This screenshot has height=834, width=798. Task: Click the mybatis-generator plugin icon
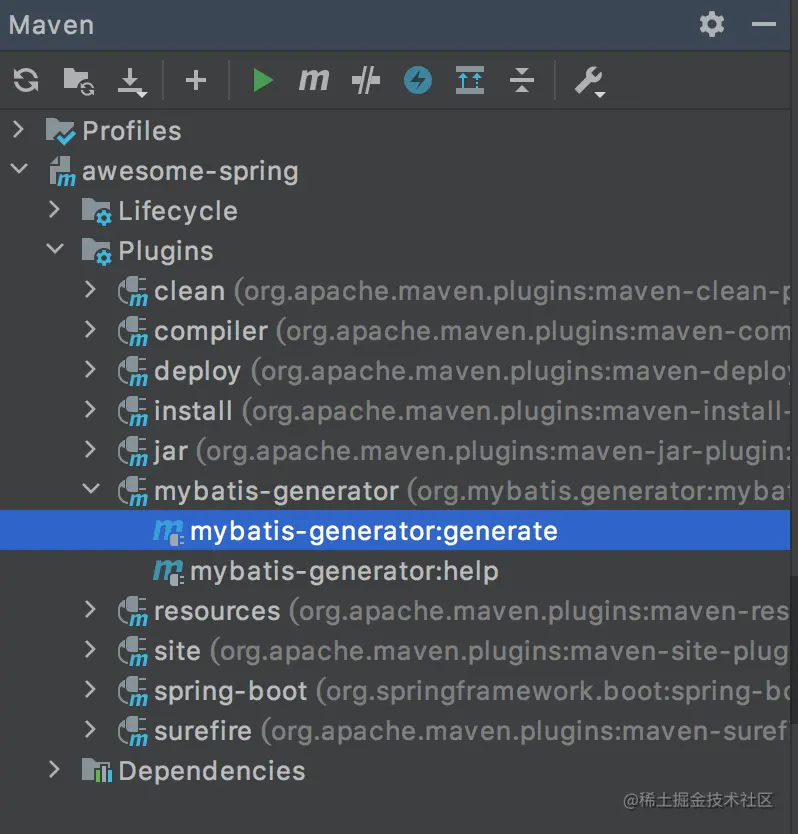point(132,491)
